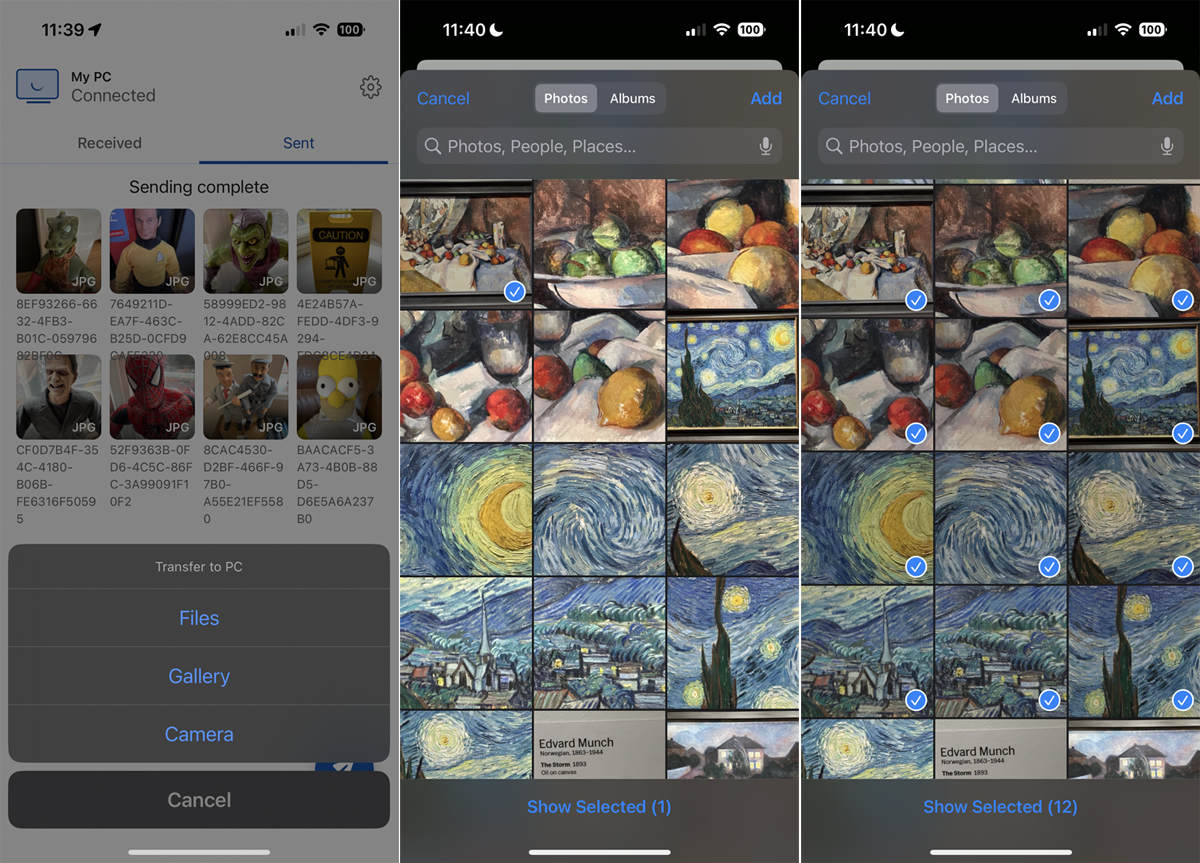
Task: Dismiss the action sheet with Cancel
Action: click(199, 799)
